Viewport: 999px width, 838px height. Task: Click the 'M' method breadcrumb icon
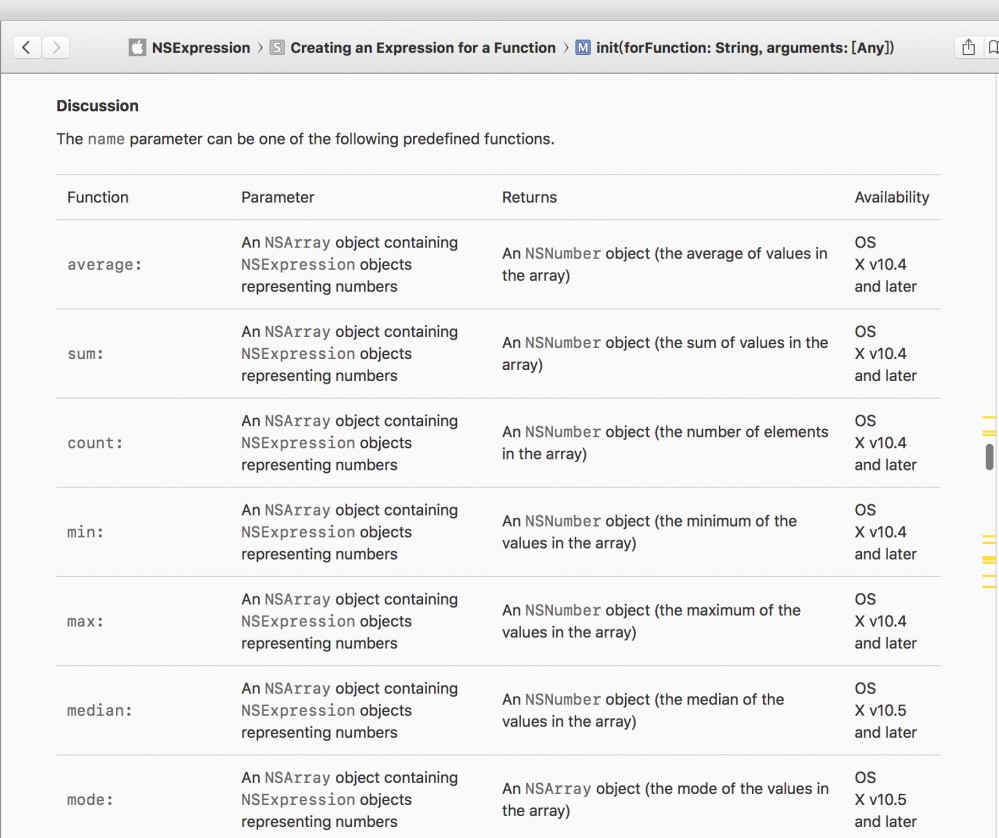tap(583, 47)
